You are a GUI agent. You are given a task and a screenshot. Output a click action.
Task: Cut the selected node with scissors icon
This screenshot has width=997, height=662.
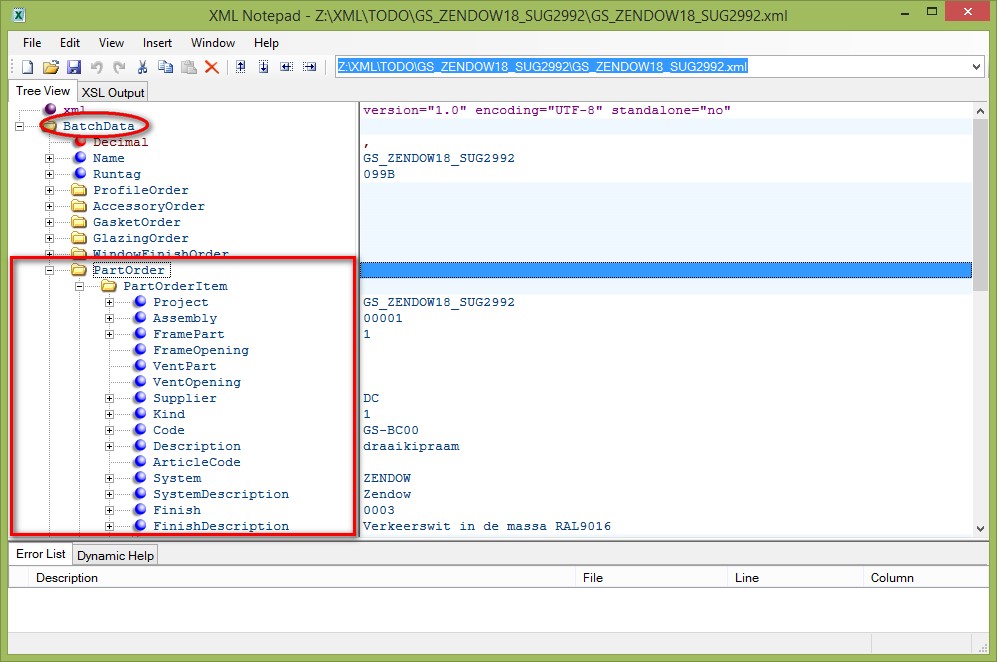pyautogui.click(x=142, y=67)
